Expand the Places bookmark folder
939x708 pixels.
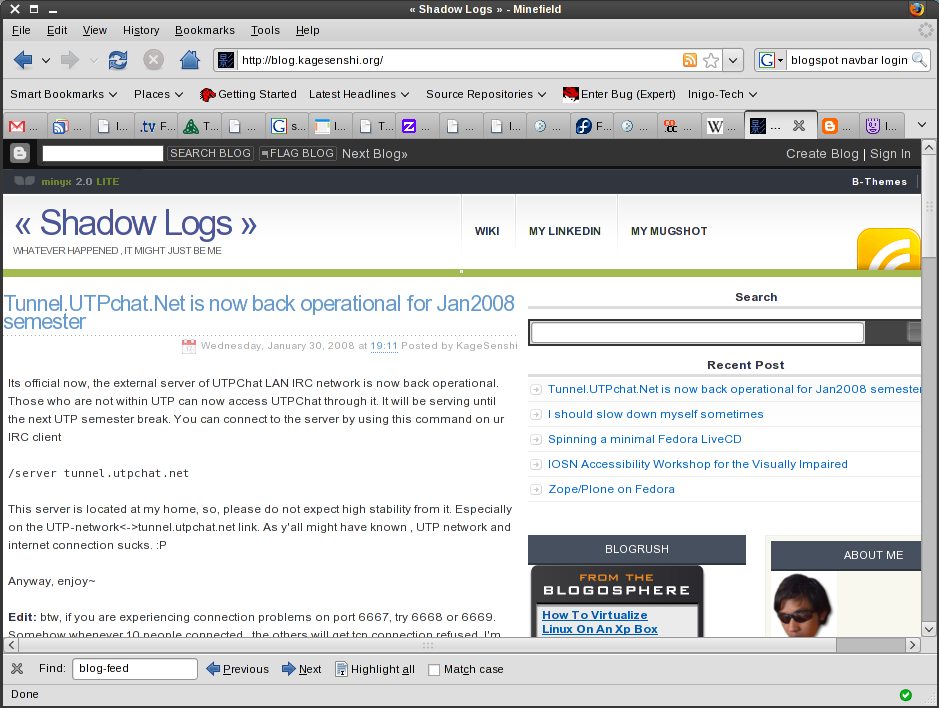158,94
